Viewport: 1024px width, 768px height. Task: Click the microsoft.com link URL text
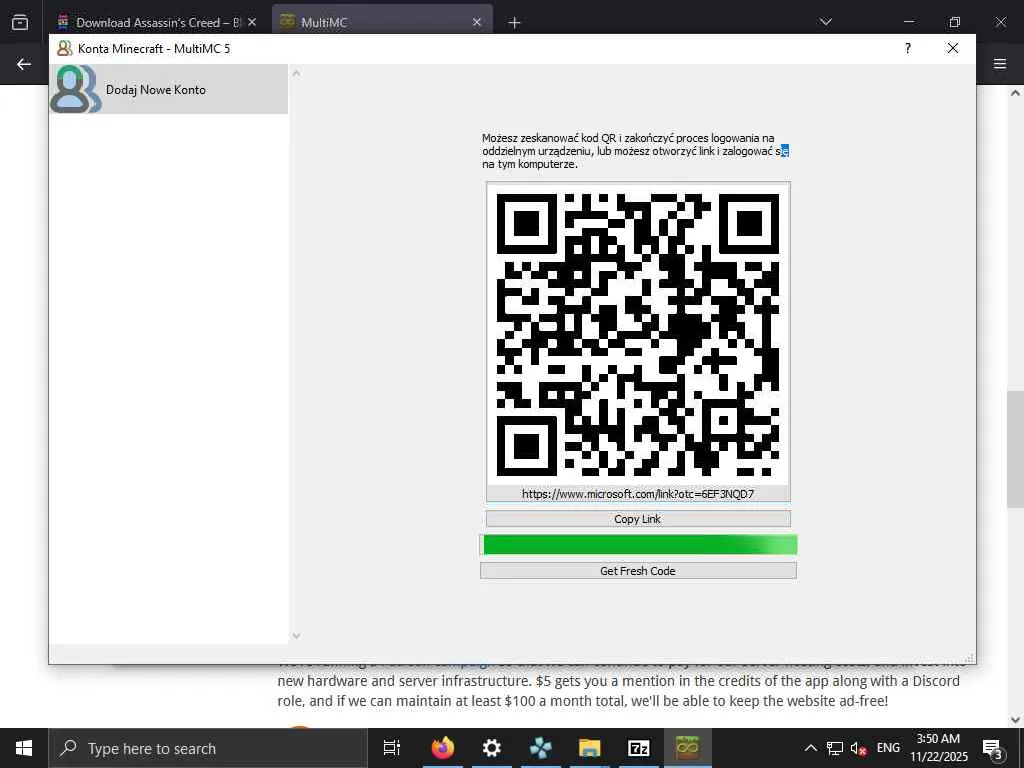[x=638, y=494]
